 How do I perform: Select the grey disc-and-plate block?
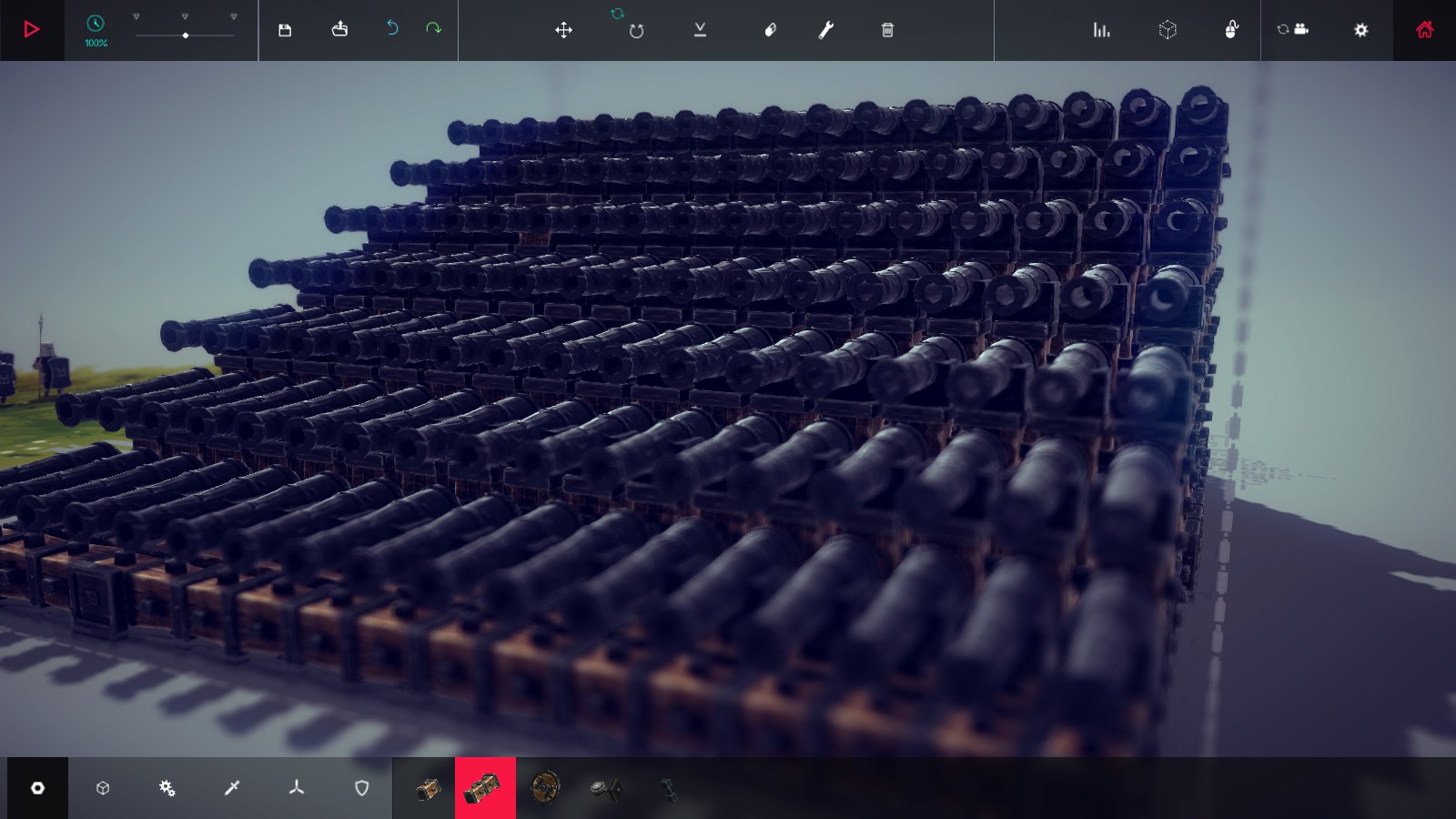coord(605,788)
